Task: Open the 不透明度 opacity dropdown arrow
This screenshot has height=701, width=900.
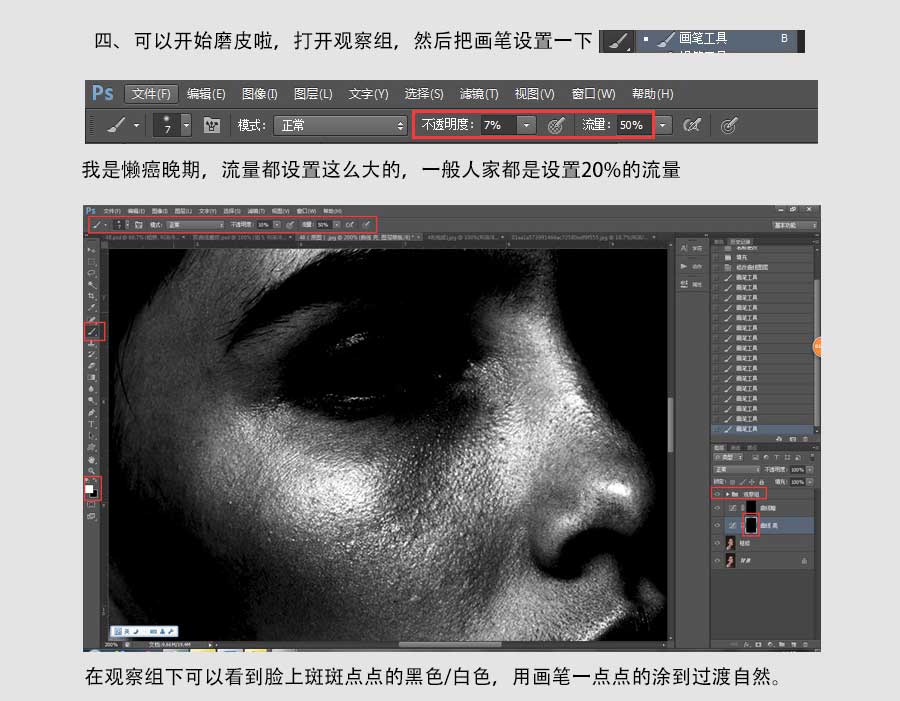Action: pos(528,126)
